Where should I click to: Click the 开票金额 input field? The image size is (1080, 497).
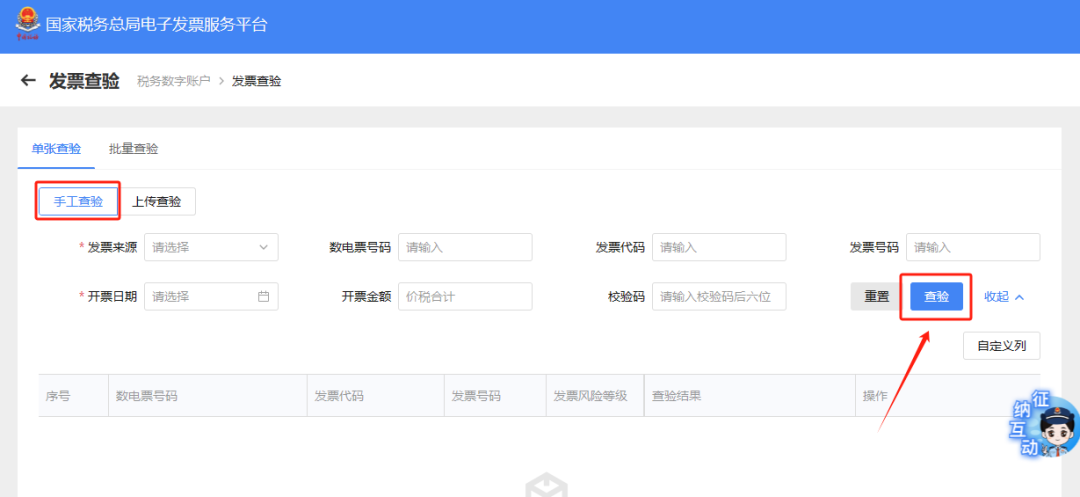(465, 297)
